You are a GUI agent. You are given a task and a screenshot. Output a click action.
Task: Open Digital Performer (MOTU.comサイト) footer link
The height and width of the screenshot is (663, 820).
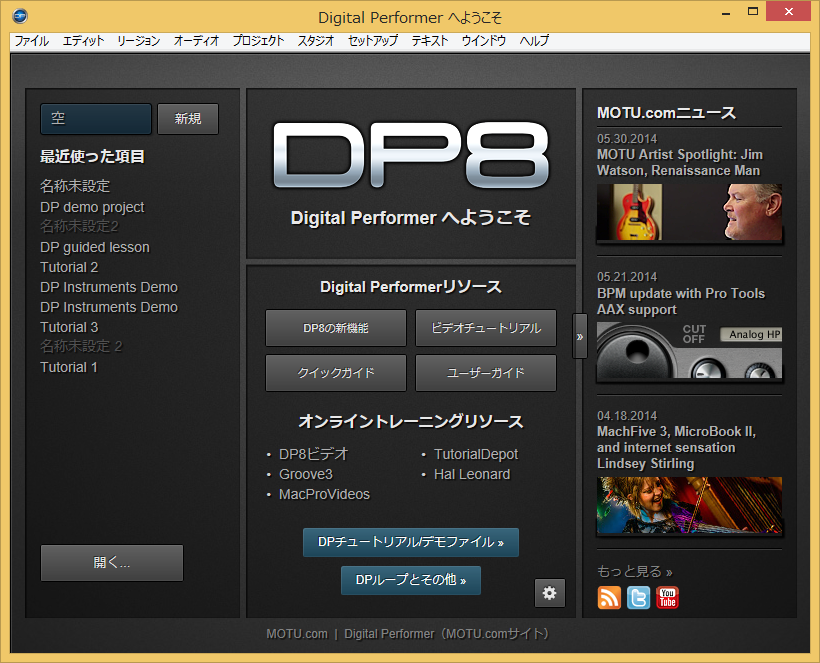click(447, 634)
